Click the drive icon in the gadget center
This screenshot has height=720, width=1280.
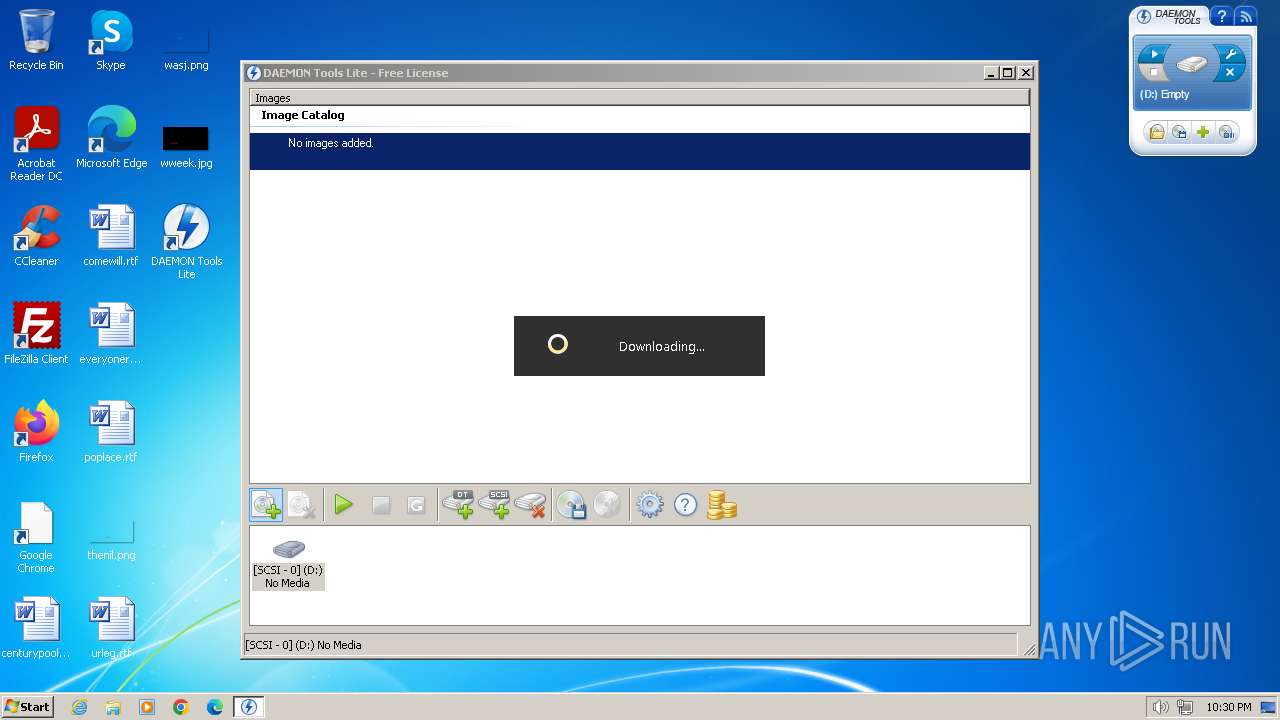pyautogui.click(x=1192, y=64)
